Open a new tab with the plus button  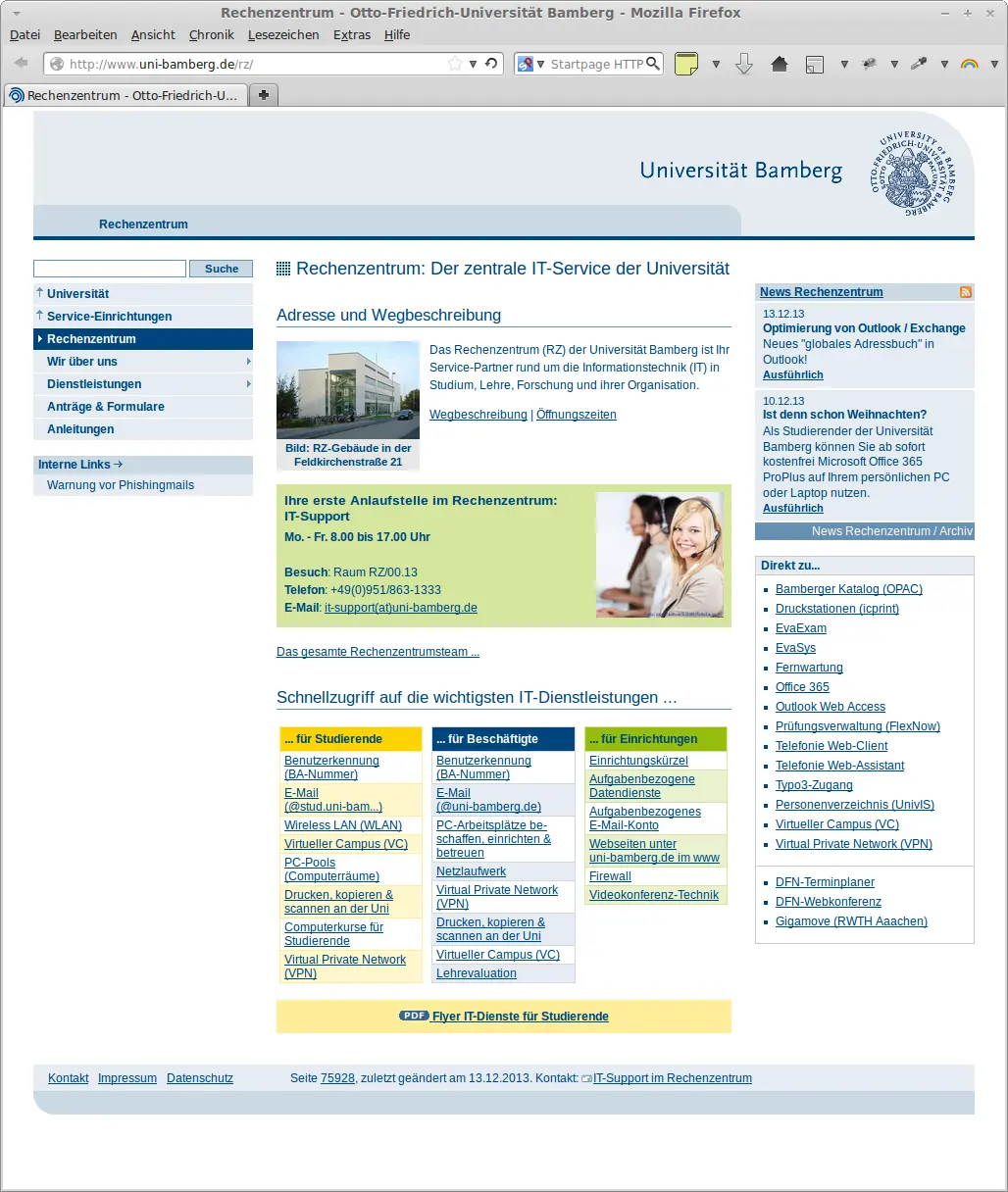pyautogui.click(x=264, y=95)
